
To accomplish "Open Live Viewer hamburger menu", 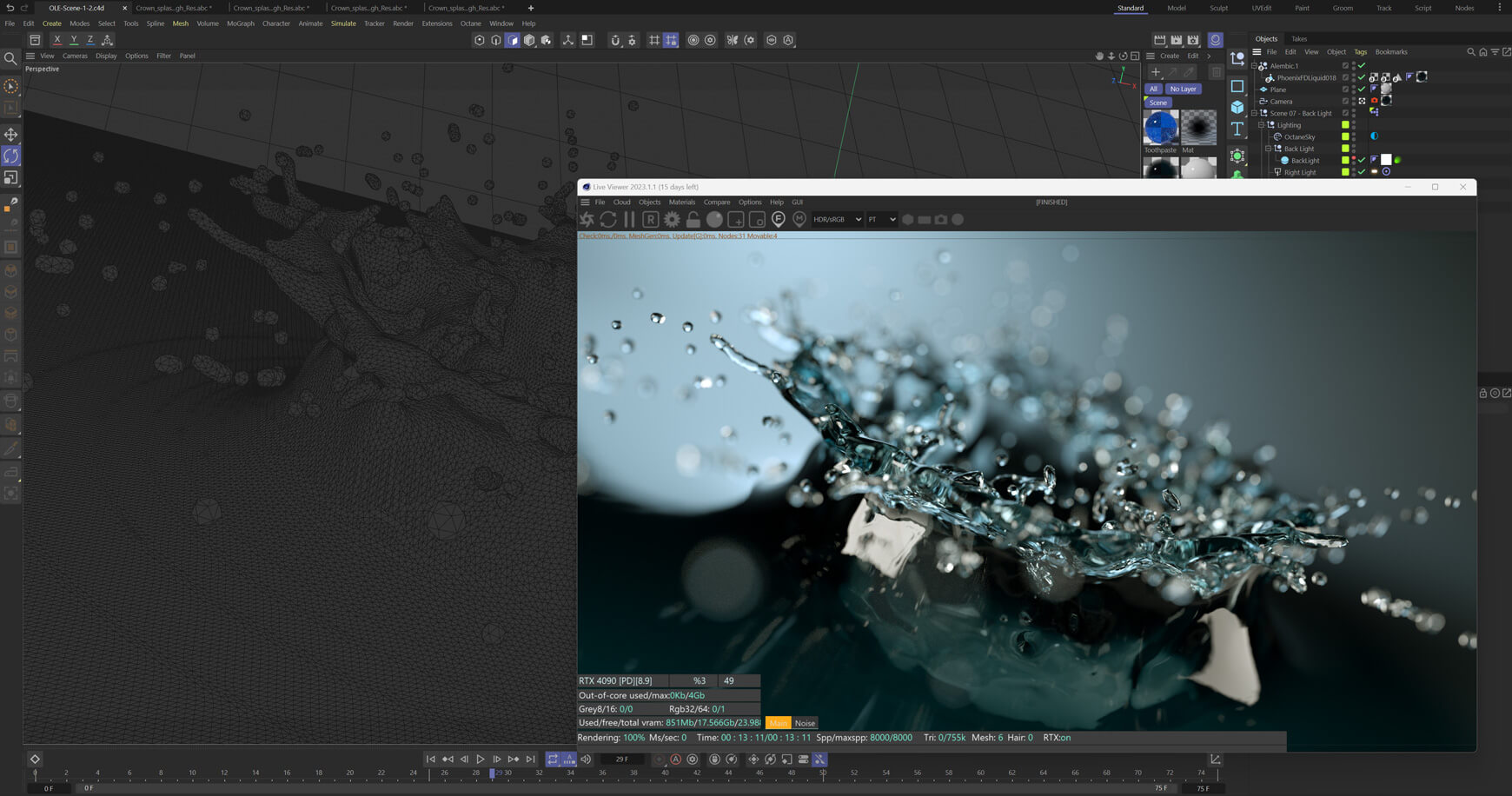I will coord(586,202).
